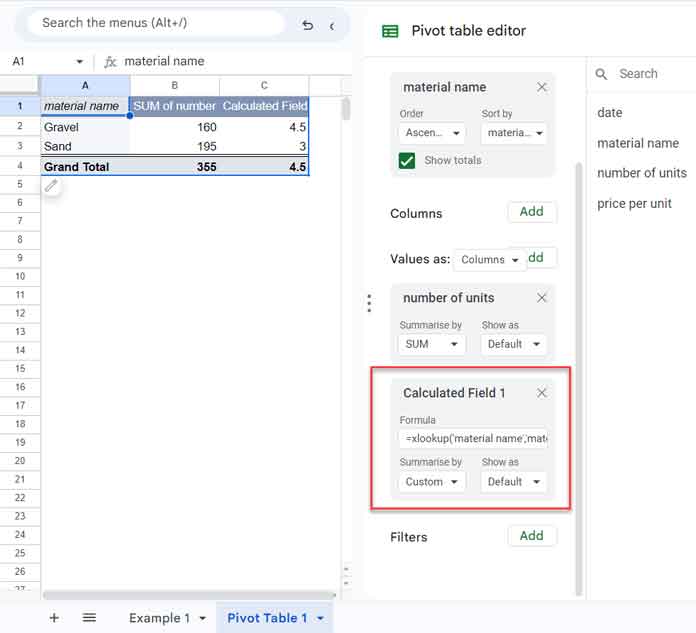
Task: Open the all sheets list icon
Action: coord(89,617)
